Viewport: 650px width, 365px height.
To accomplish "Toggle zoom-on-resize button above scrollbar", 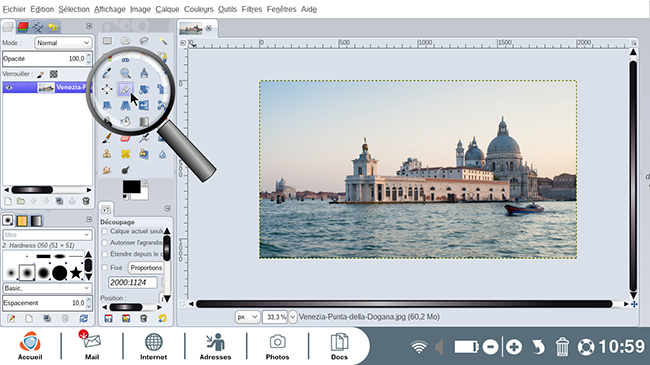I will 634,43.
